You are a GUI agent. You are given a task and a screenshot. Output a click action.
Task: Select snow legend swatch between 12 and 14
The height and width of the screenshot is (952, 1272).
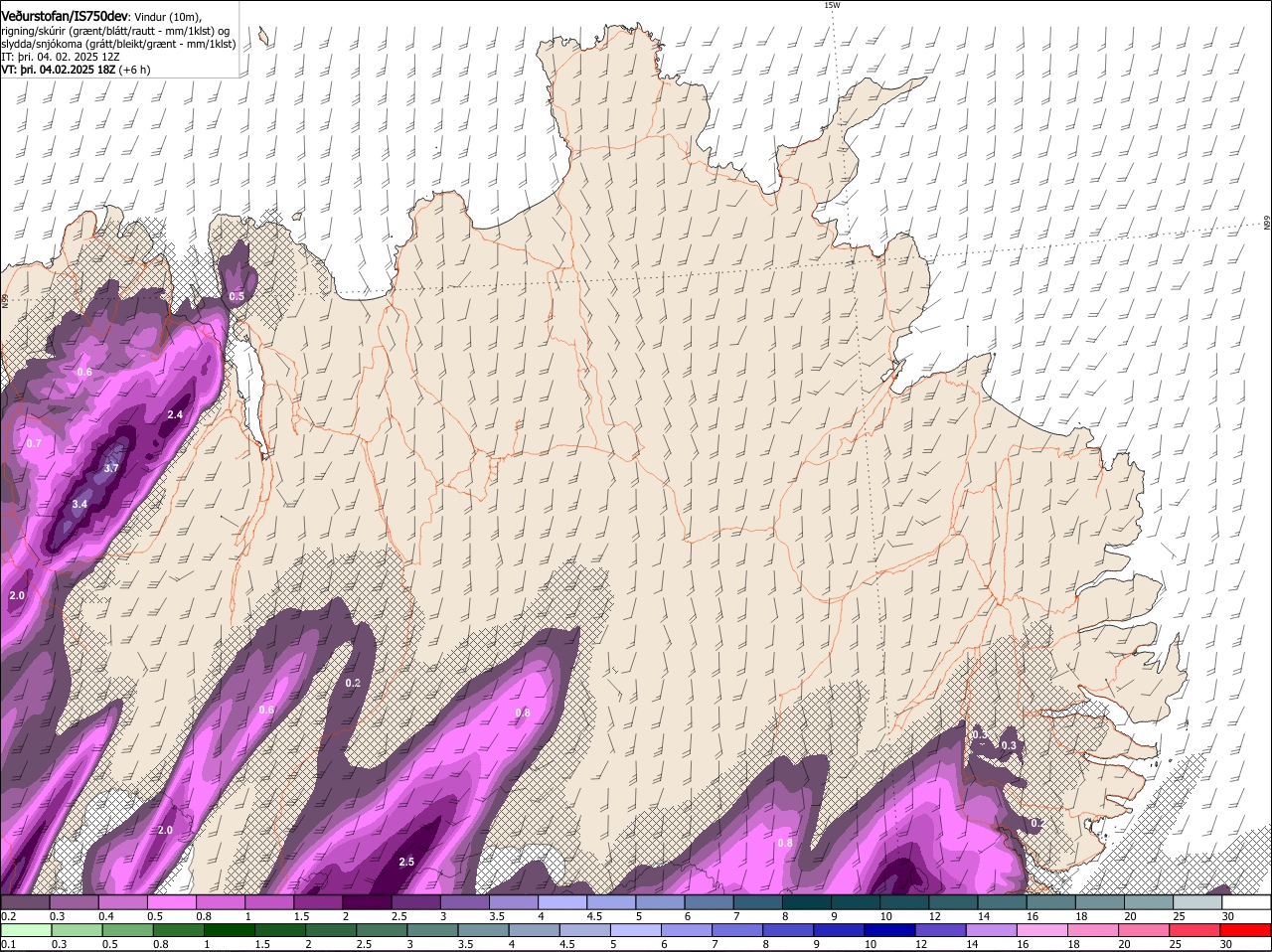953,902
